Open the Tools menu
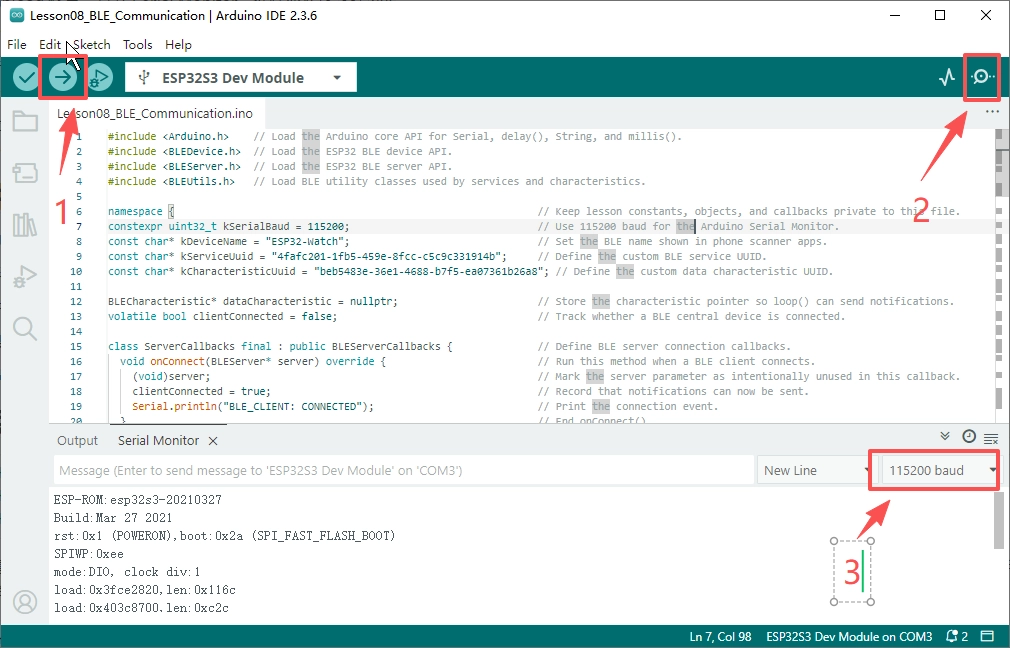The image size is (1010, 648). tap(137, 44)
